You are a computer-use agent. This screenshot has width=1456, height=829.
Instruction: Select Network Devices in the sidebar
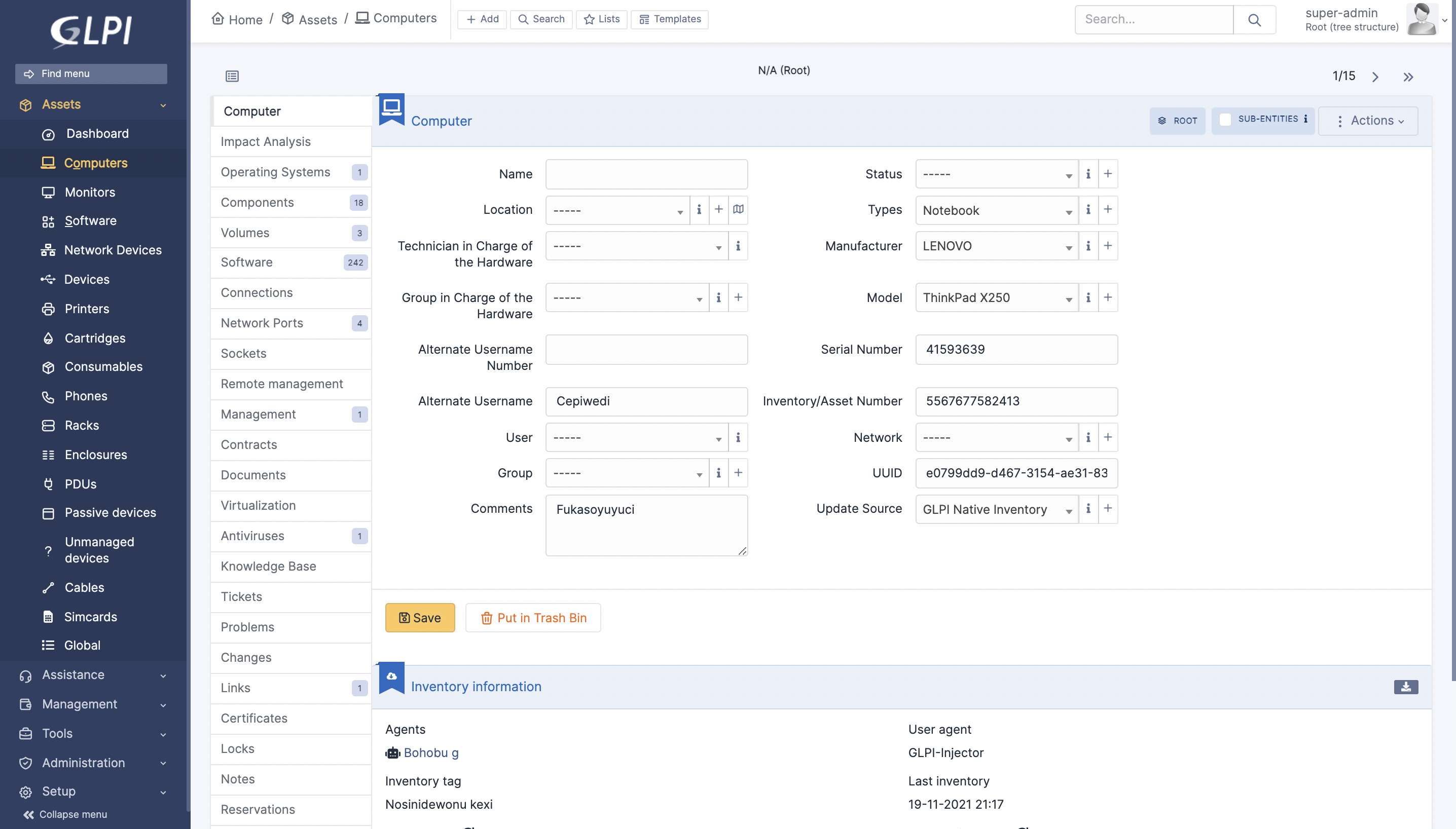pos(112,250)
